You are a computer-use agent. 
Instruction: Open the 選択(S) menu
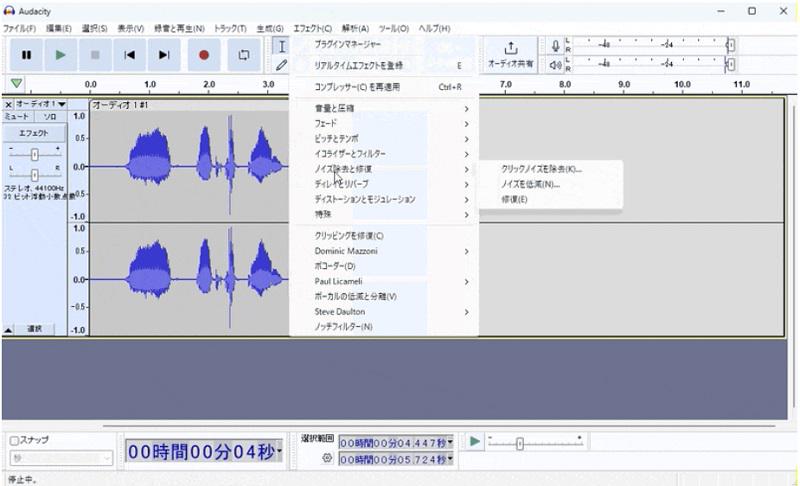[x=94, y=29]
